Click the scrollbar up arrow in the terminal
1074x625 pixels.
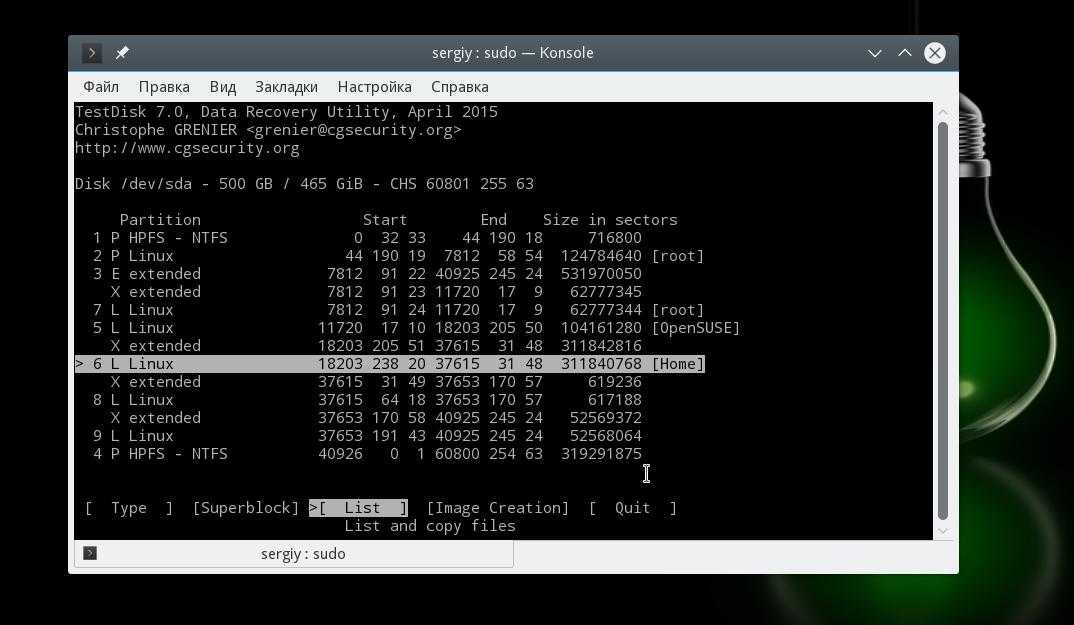(x=942, y=110)
